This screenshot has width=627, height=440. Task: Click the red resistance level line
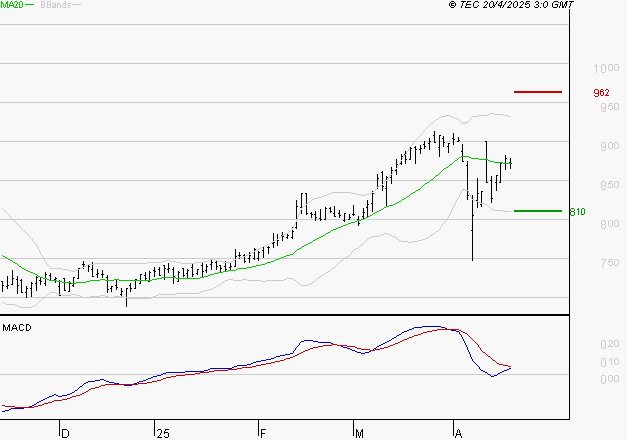[x=538, y=92]
